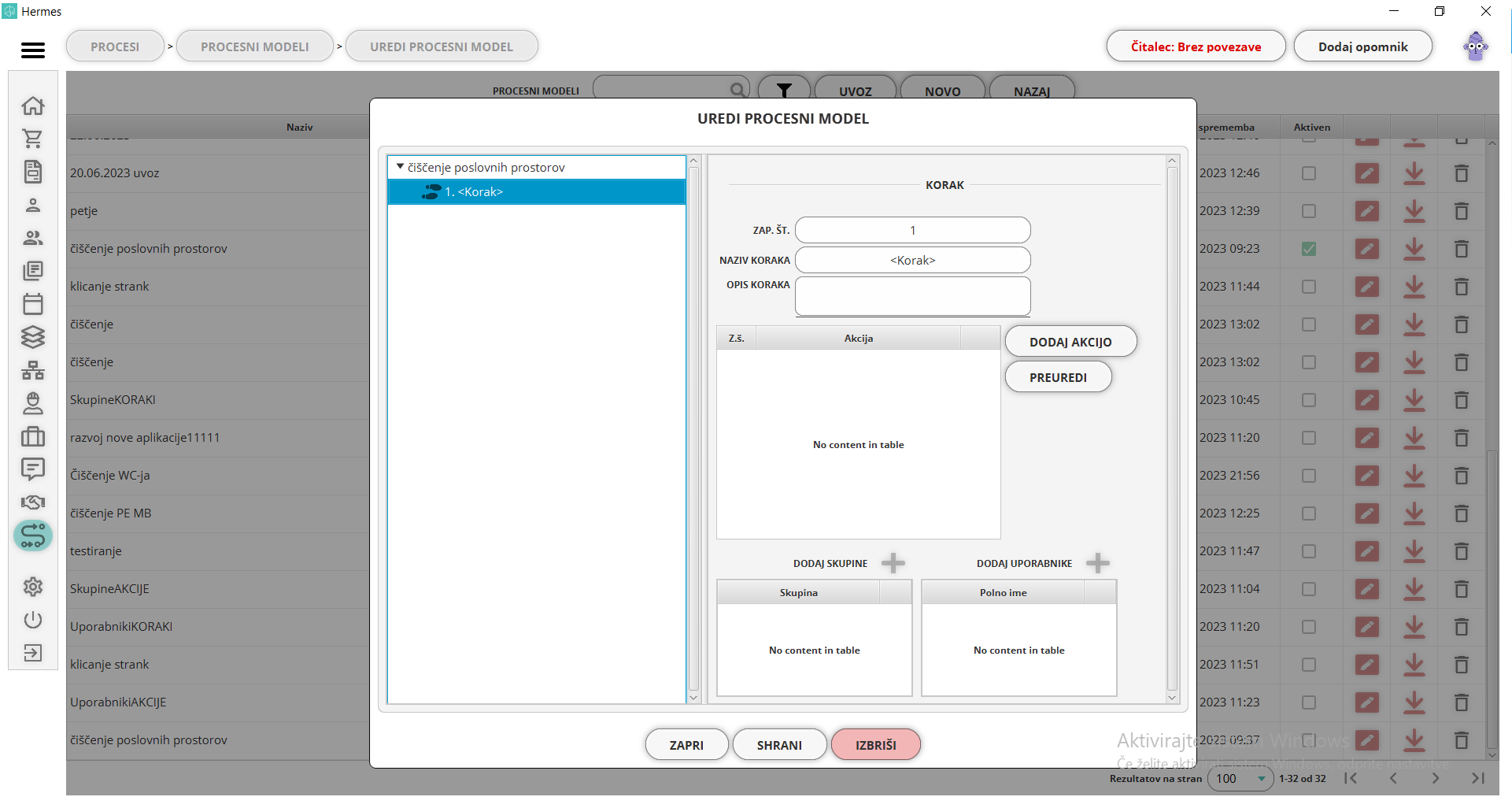Screen dimensions: 1512x808
Task: Open the process flow sidebar icon
Action: tap(33, 536)
